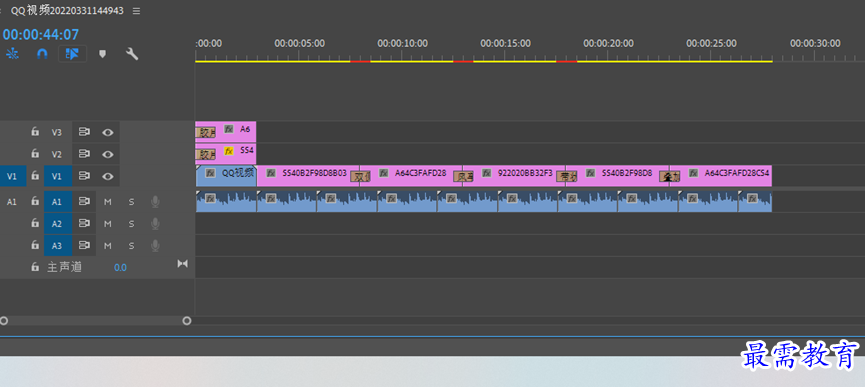
Task: Toggle sync lock on A1 track
Action: point(84,202)
